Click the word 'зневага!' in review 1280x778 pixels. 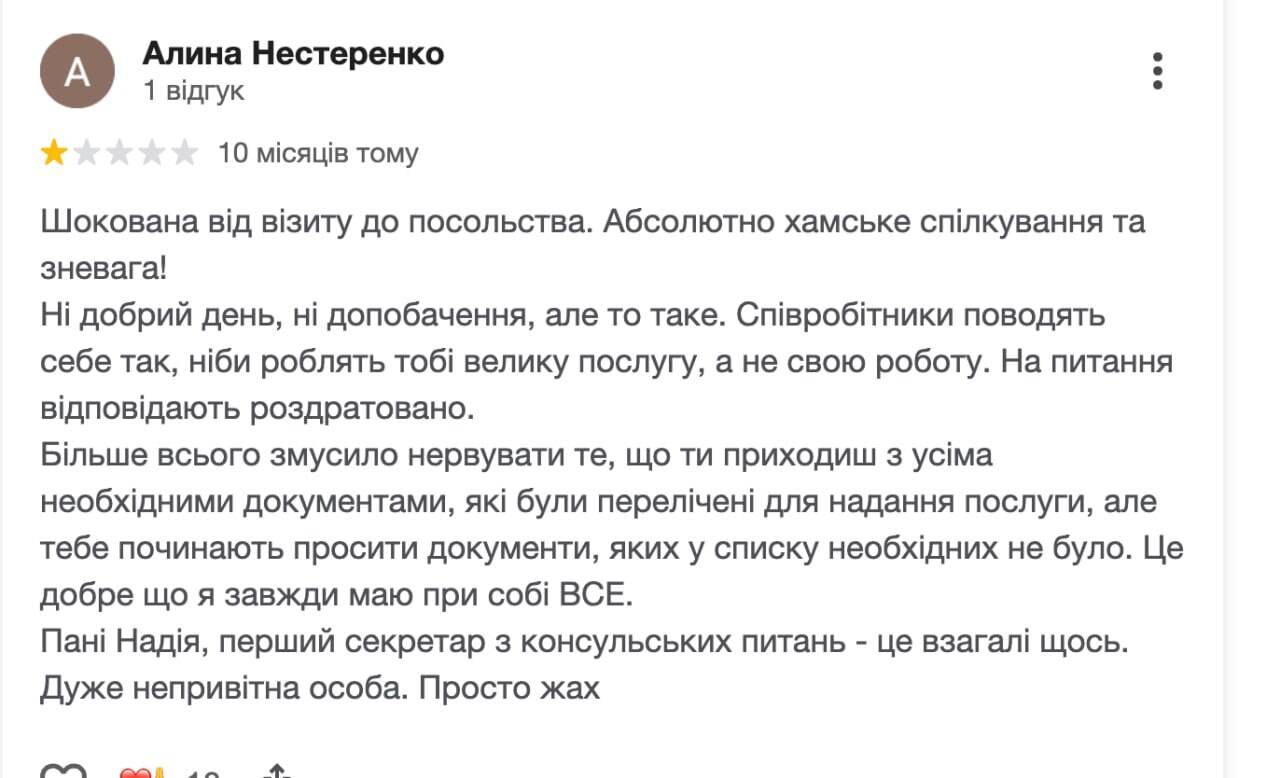point(99,269)
